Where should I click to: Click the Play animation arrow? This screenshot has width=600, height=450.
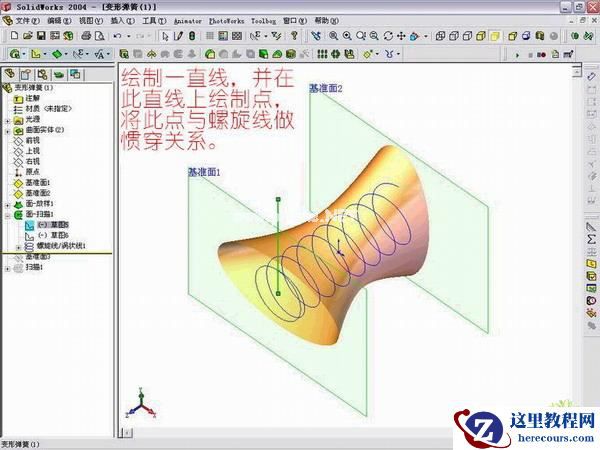click(x=517, y=55)
